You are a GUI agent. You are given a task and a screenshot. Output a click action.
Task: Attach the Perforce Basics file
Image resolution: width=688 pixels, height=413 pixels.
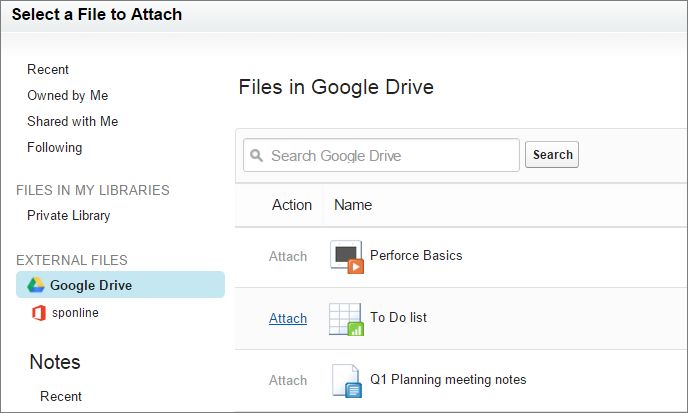(x=288, y=256)
